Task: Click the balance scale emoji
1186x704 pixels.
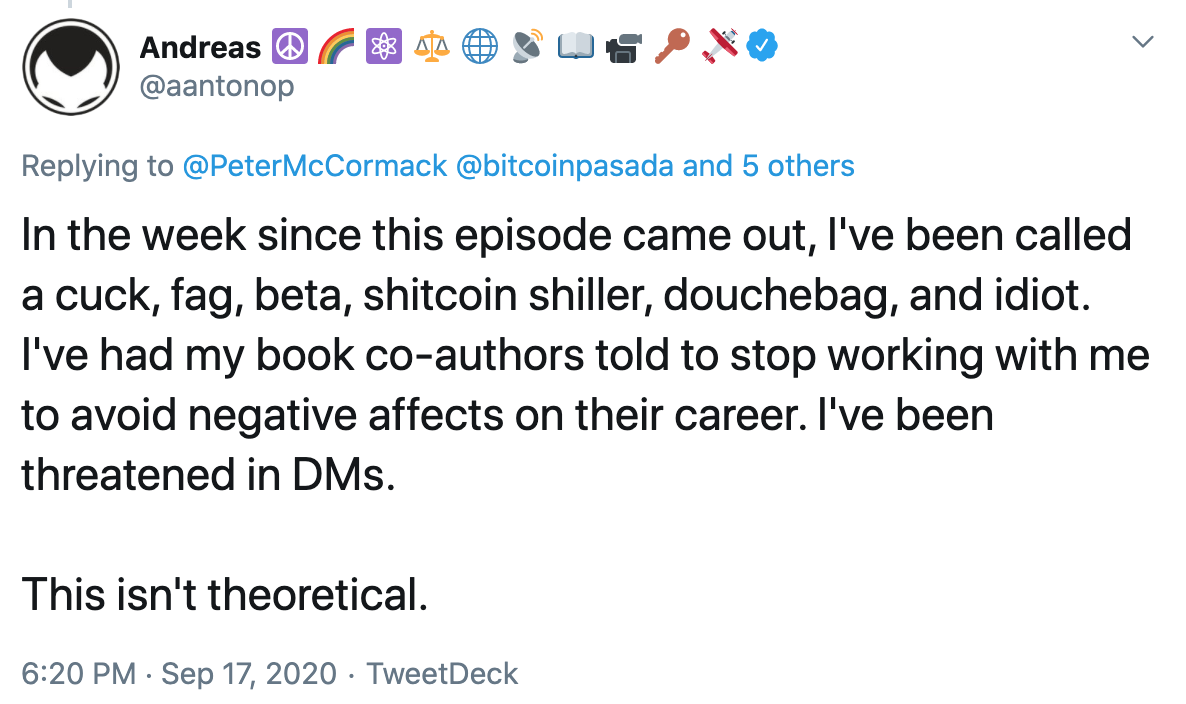Action: 432,46
